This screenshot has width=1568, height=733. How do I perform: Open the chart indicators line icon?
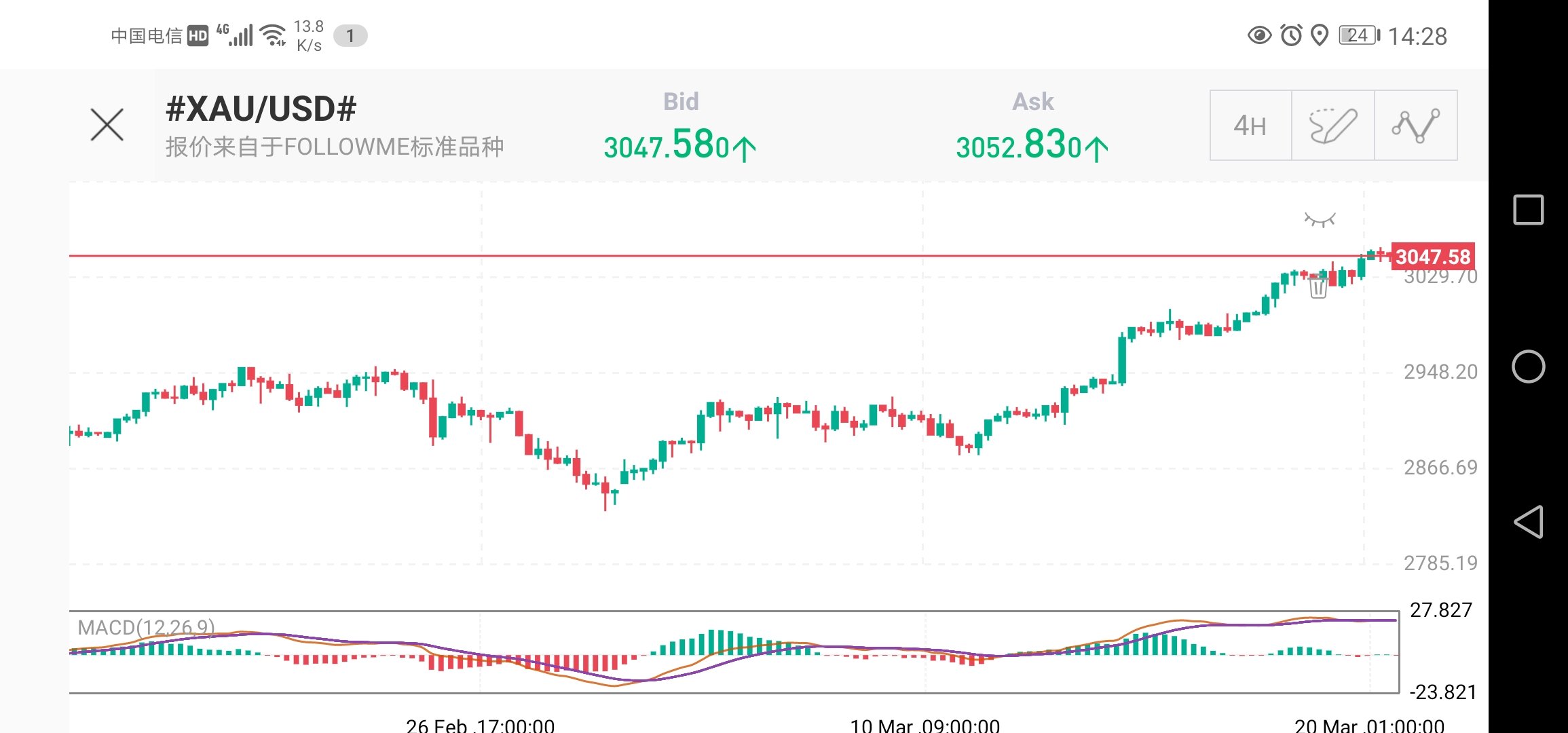1415,126
